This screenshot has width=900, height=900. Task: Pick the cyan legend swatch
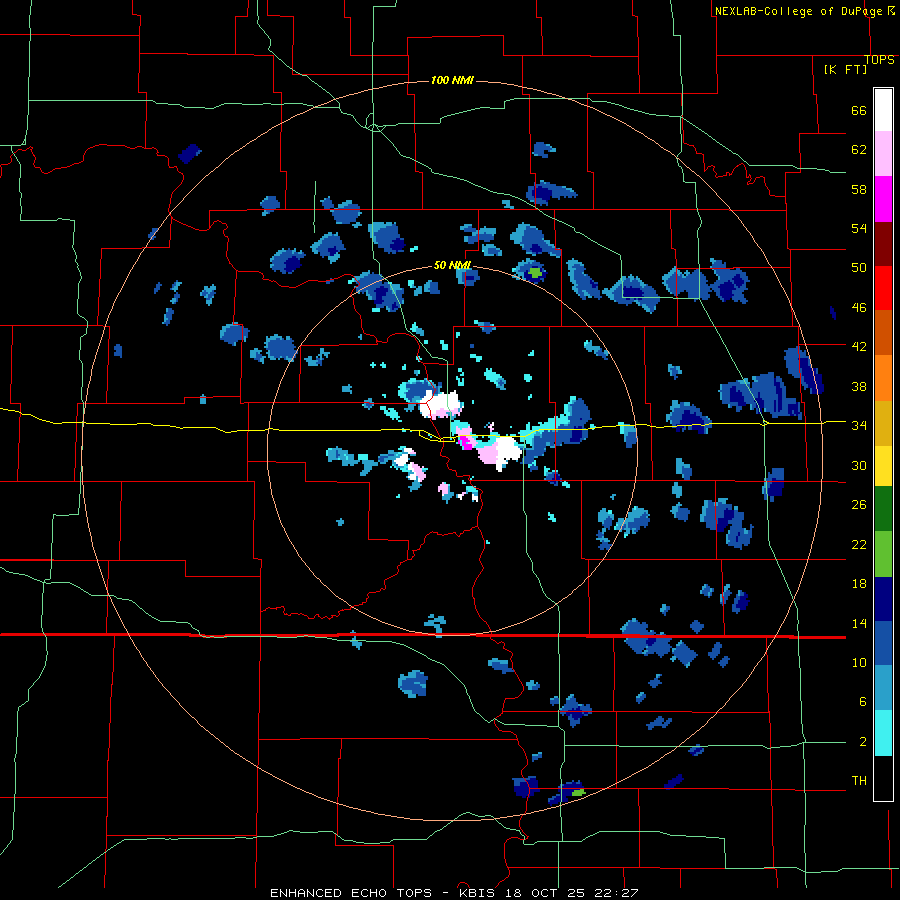click(883, 733)
